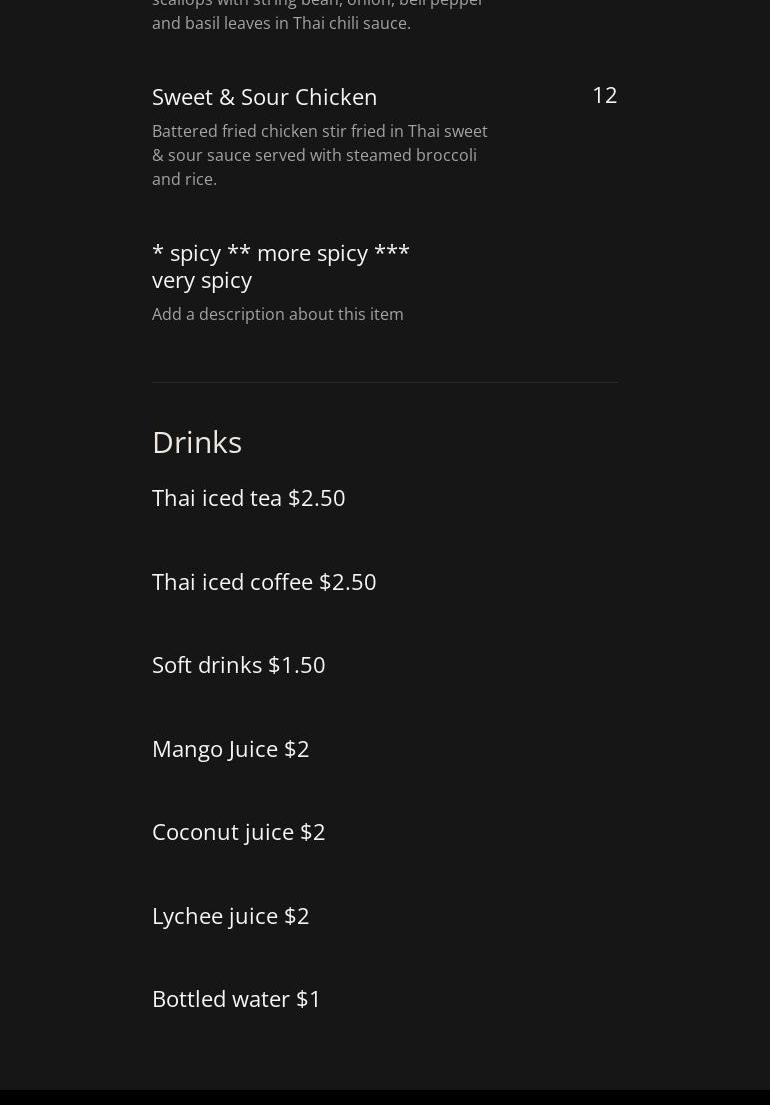Viewport: 770px width, 1105px height.
Task: Select Thai iced tea $2.50 item
Action: [x=249, y=498]
